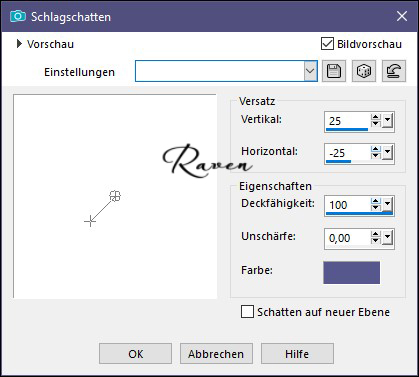Click the shadow offset crosshair handle in preview
The image size is (419, 377).
click(x=90, y=221)
